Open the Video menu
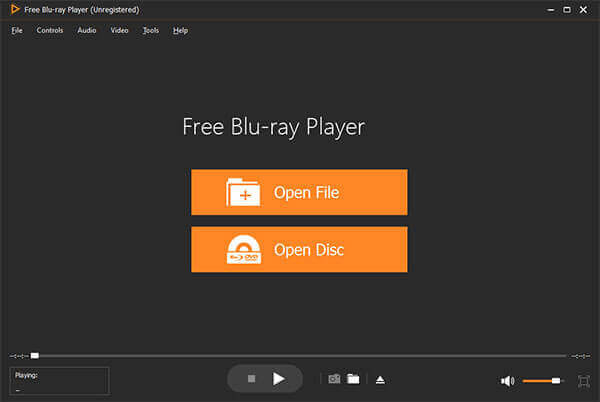Screen dimensions: 600x402 [x=119, y=30]
